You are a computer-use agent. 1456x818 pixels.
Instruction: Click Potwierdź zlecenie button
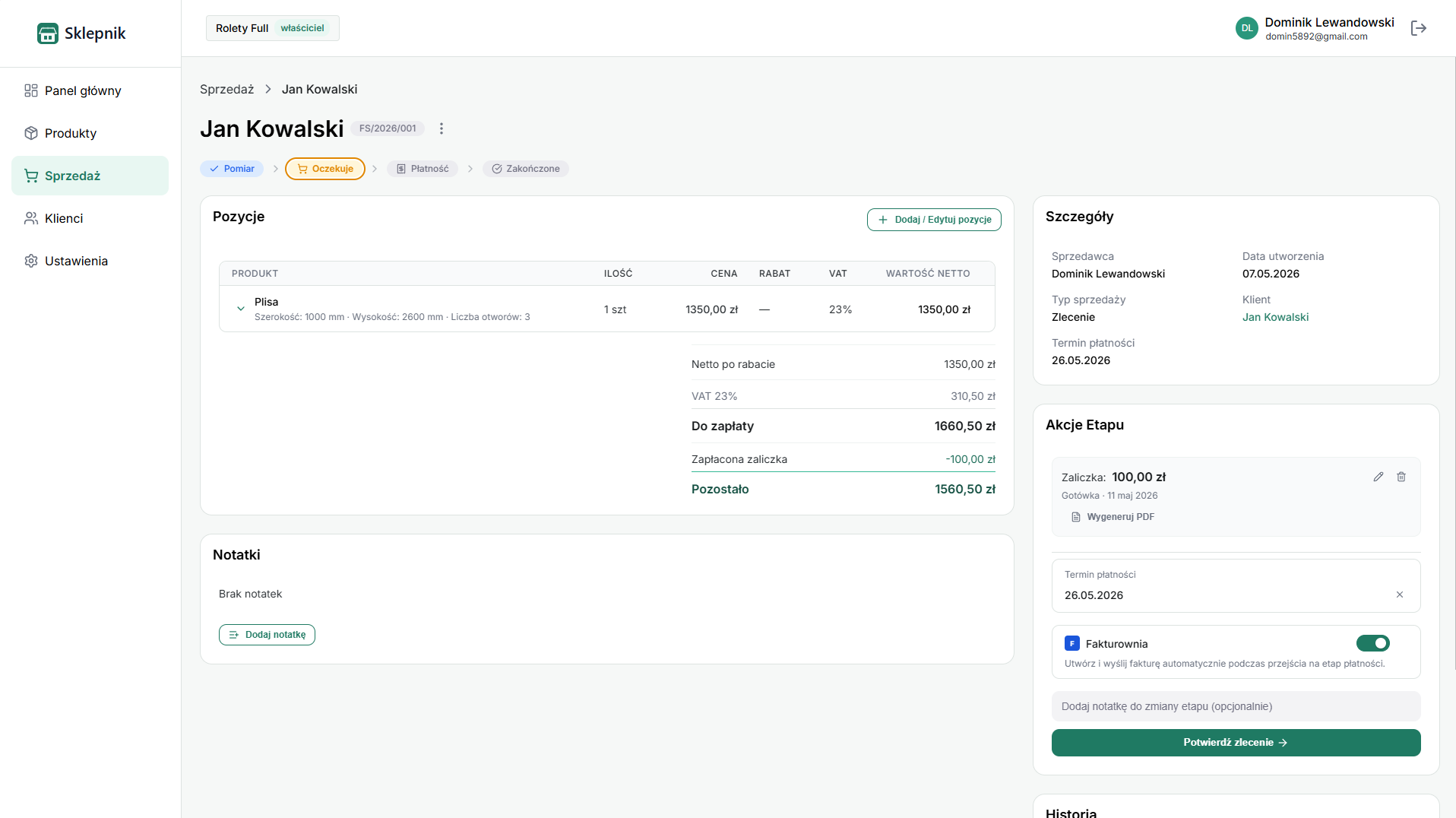coord(1236,743)
